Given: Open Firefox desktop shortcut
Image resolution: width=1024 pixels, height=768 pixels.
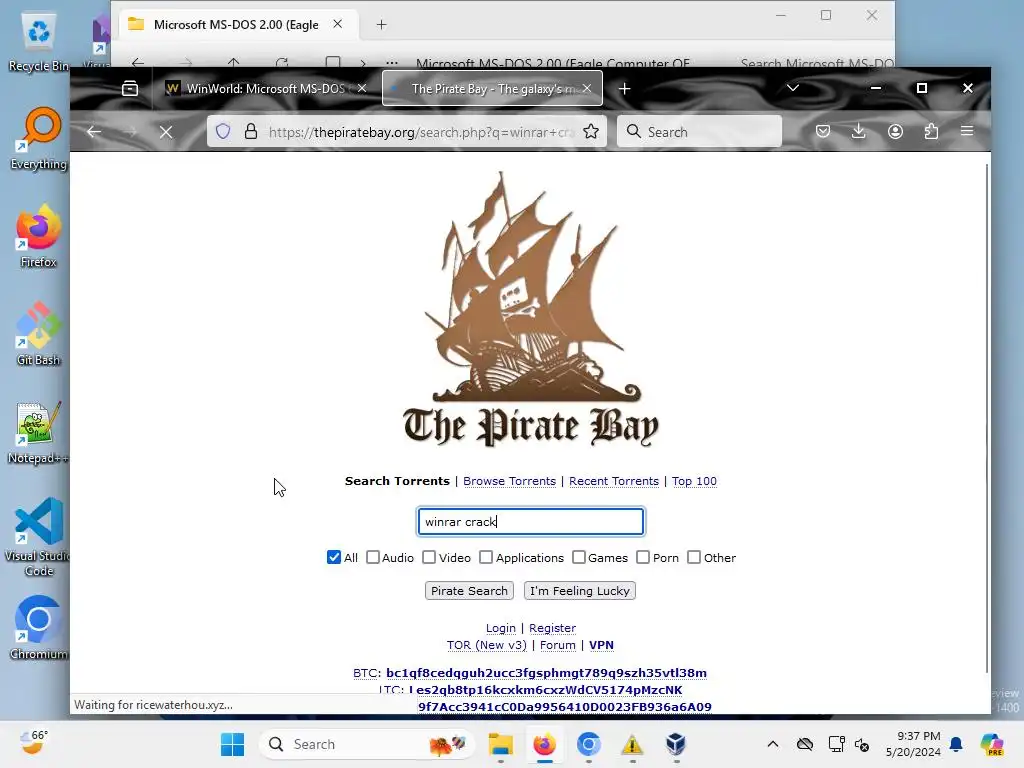Looking at the screenshot, I should pyautogui.click(x=38, y=236).
